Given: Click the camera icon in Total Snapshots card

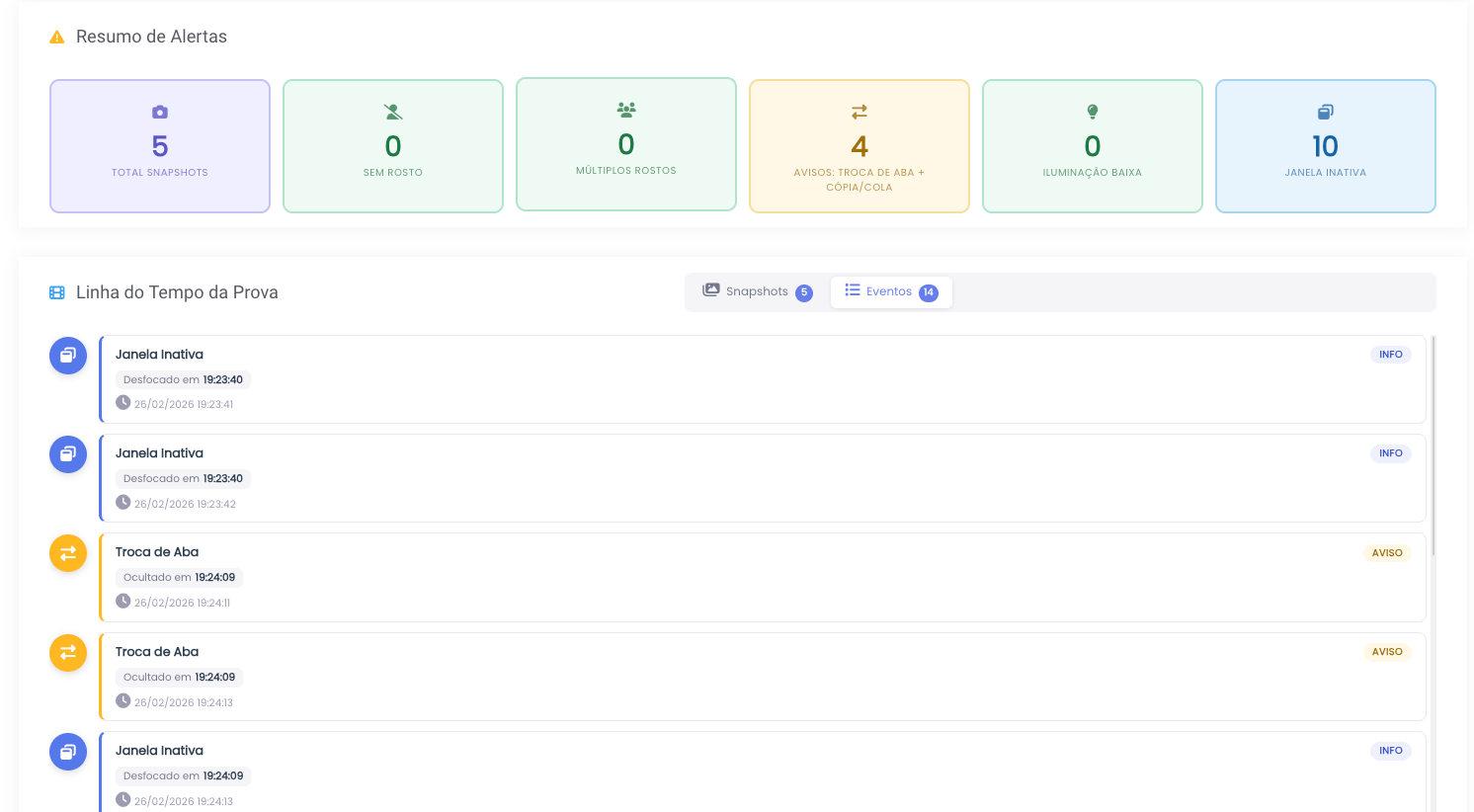Looking at the screenshot, I should (160, 112).
